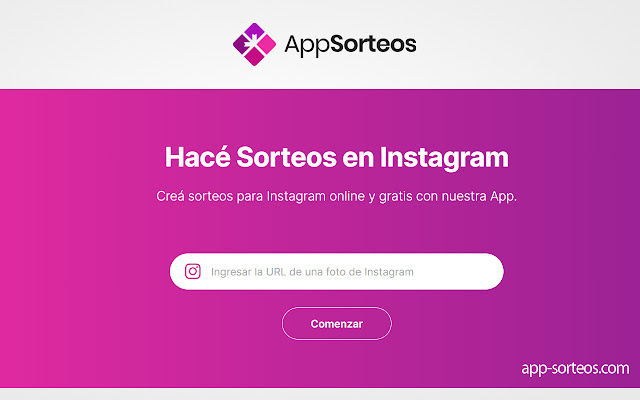Click the Instagram camera icon in the field
Screen dimensions: 640x400
pos(193,271)
